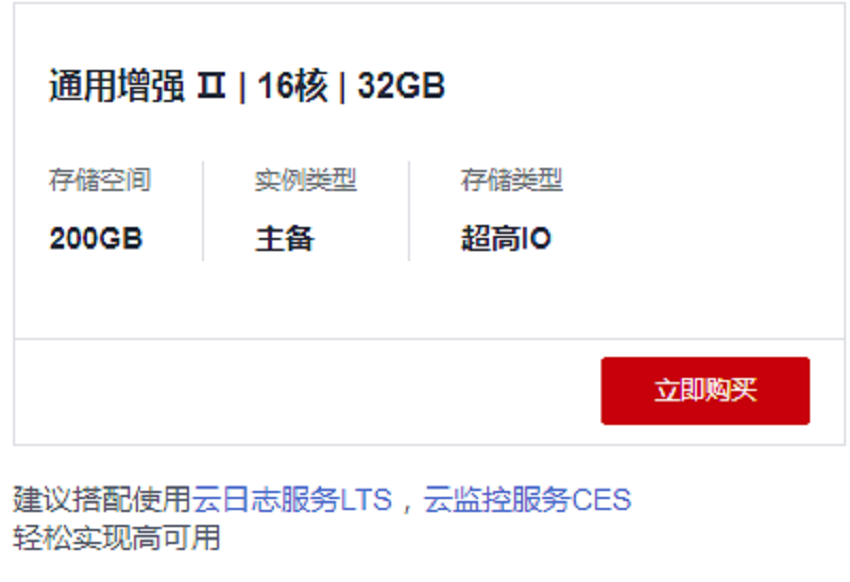Click the 轻松实现高可用 text
Screen dimensions: 850x582
(117, 537)
